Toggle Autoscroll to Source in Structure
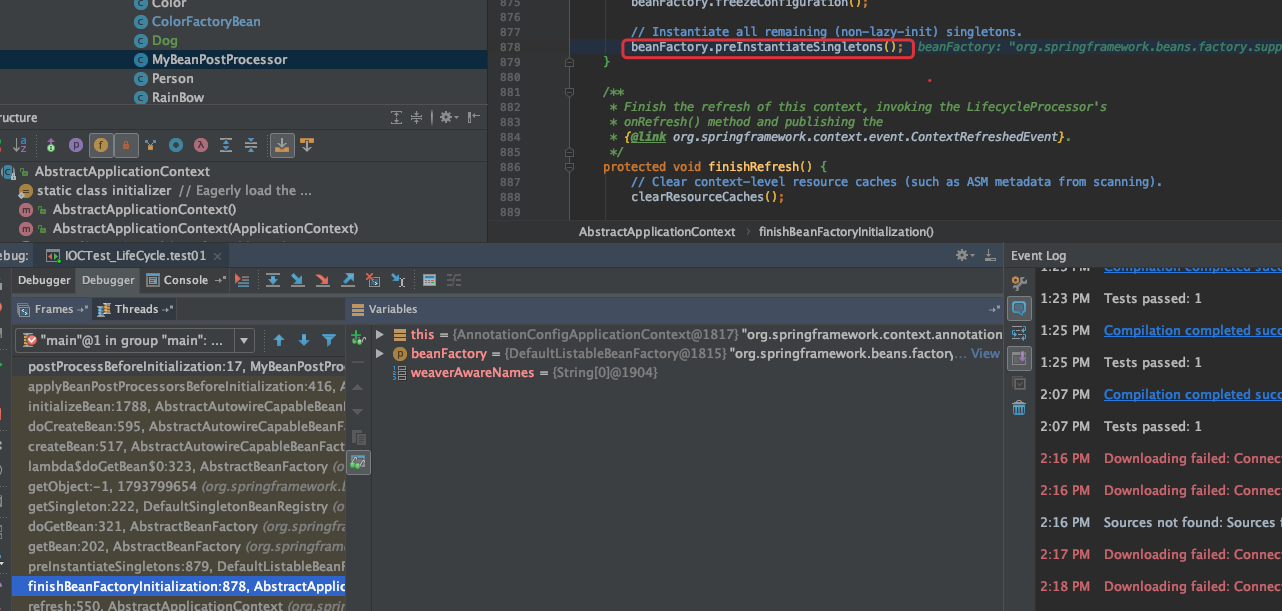1282x611 pixels. [282, 146]
